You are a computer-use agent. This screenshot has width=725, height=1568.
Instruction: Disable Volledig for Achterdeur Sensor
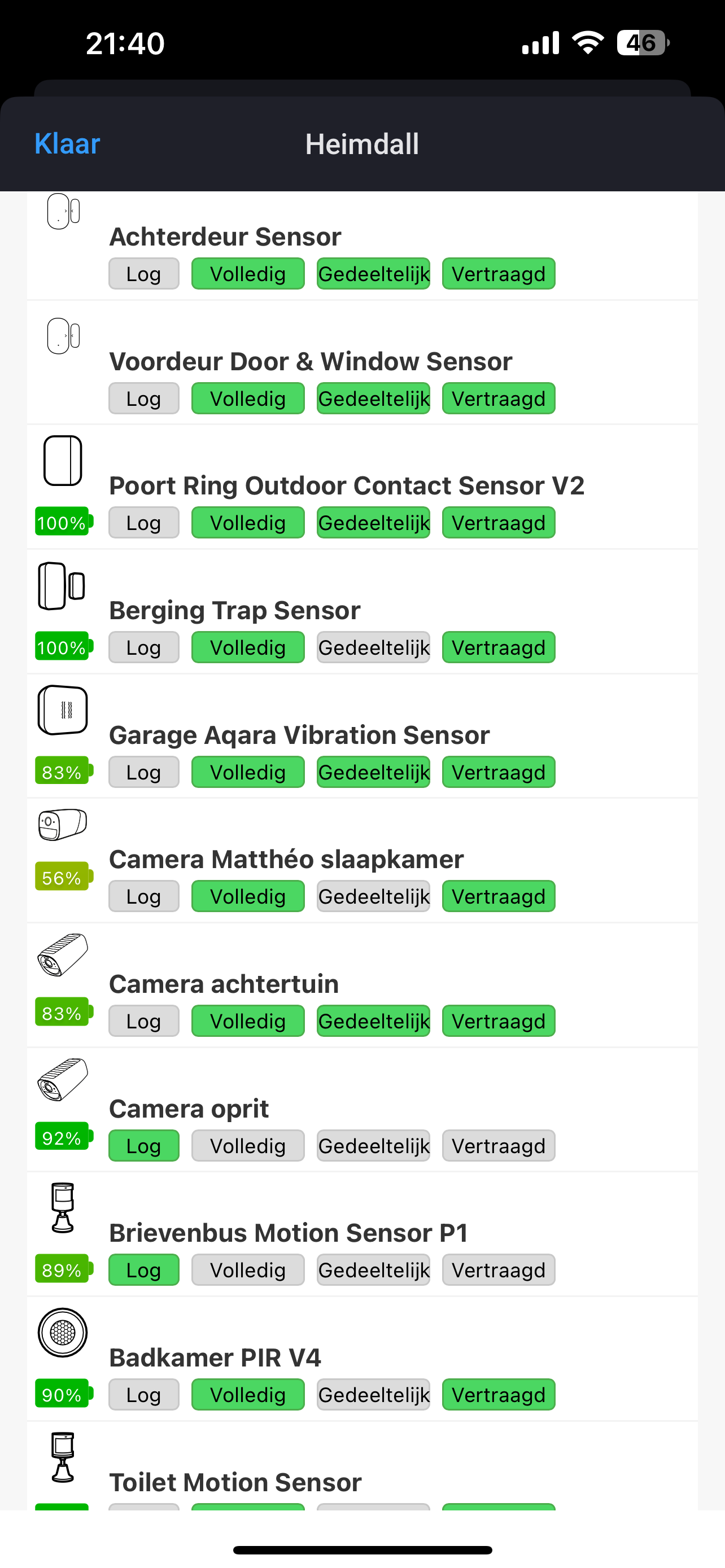tap(248, 274)
